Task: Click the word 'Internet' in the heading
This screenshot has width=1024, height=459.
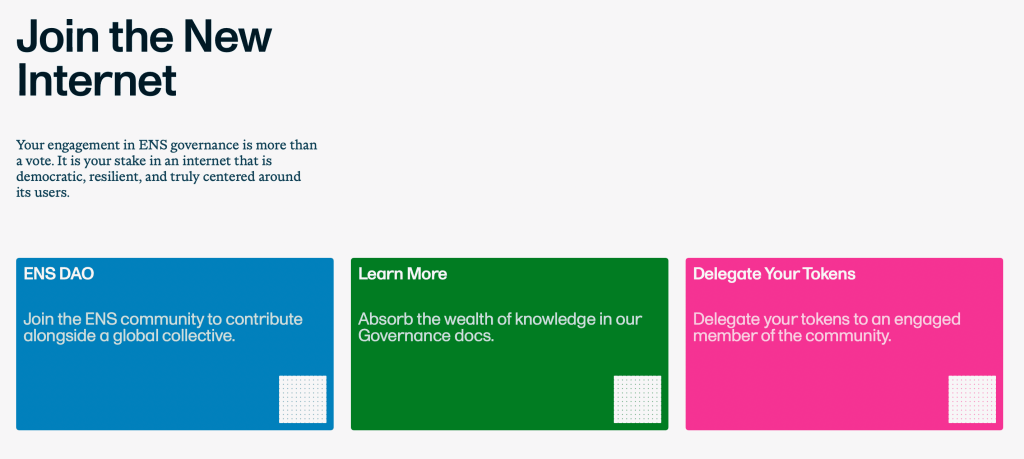Action: [97, 80]
